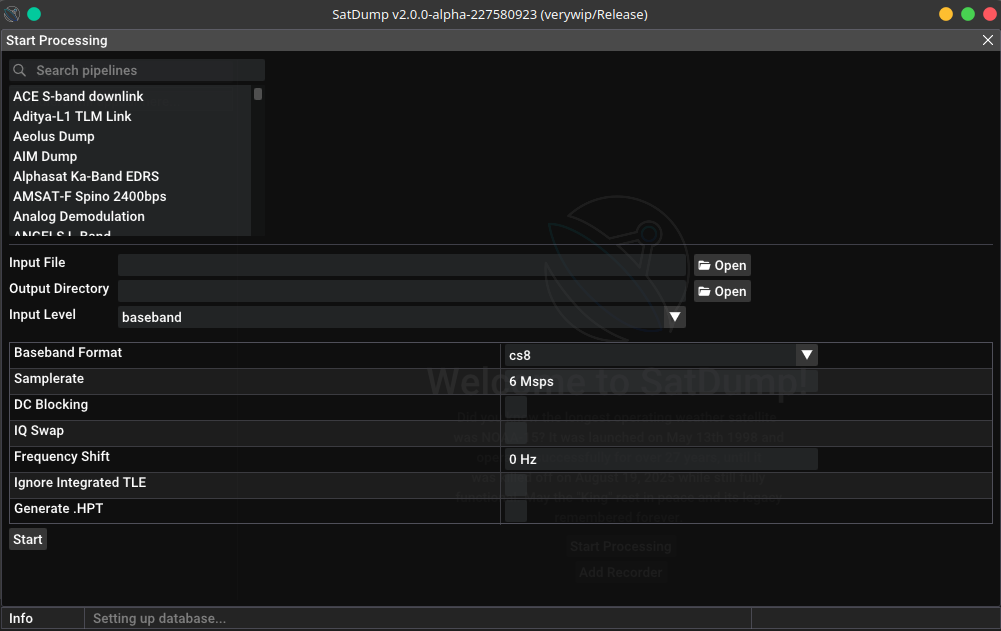
Task: Click the Baseband Format label
Action: [68, 353]
